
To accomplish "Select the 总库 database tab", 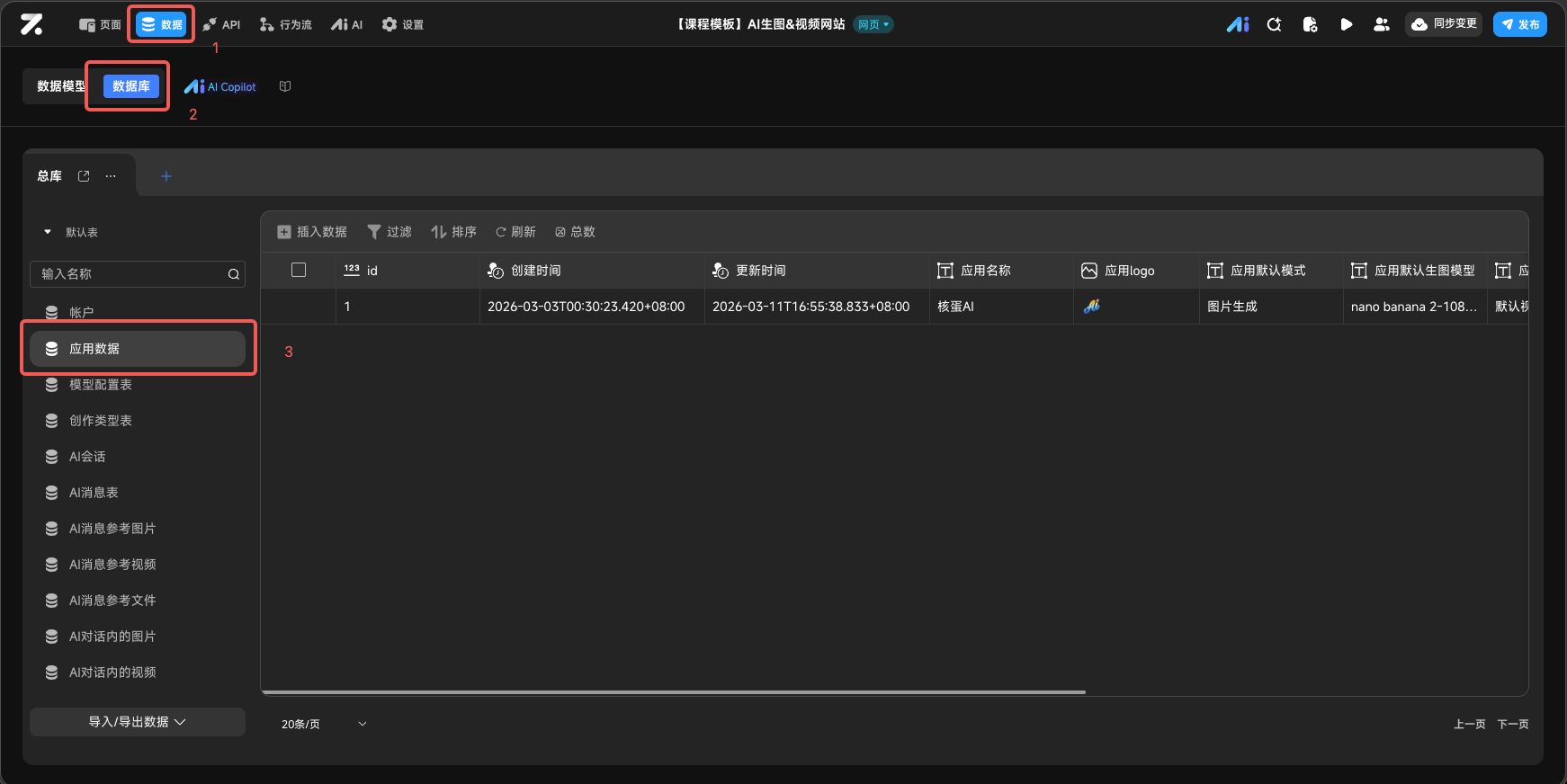I will (49, 176).
